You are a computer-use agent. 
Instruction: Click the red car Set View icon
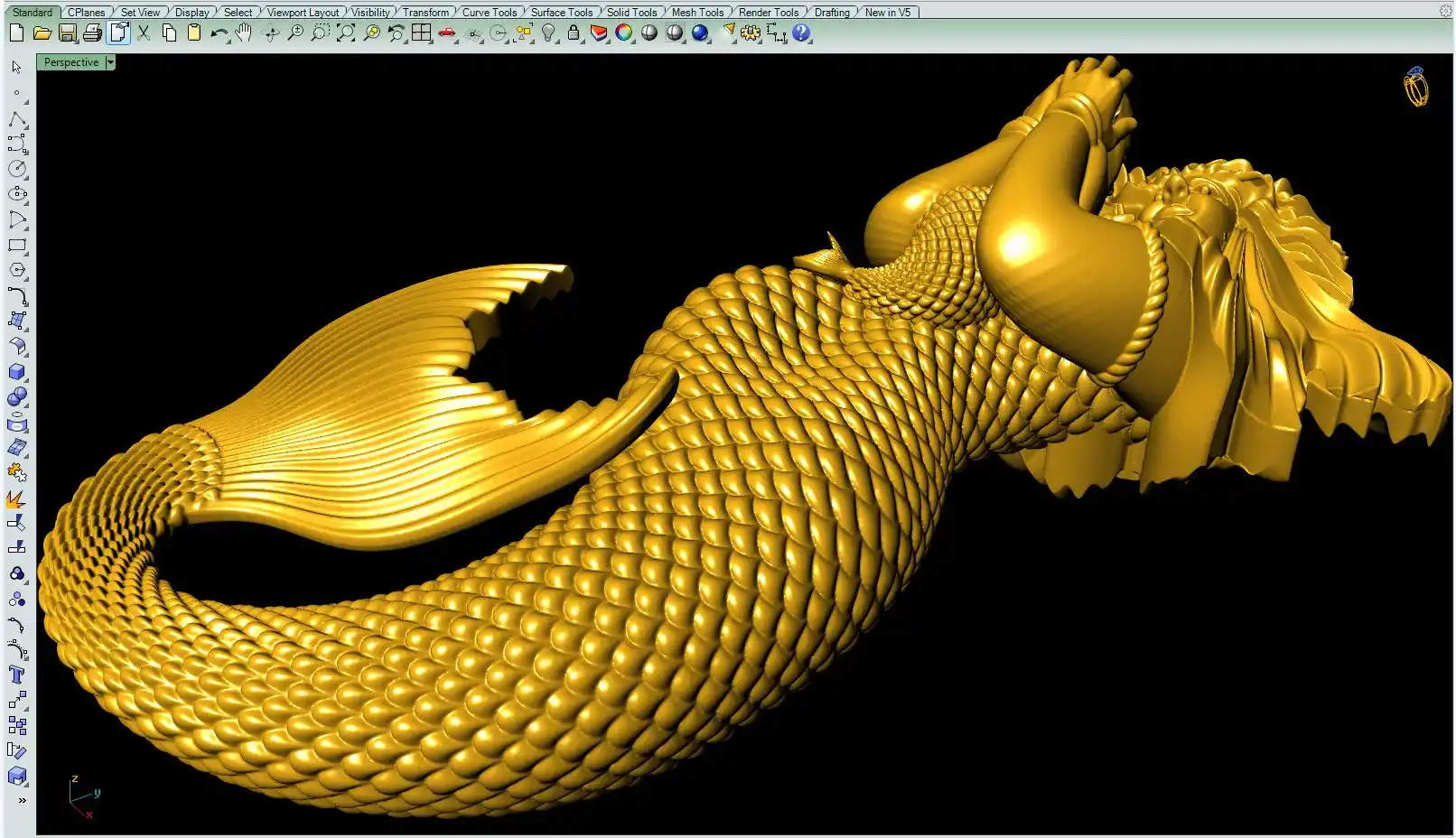pos(447,33)
